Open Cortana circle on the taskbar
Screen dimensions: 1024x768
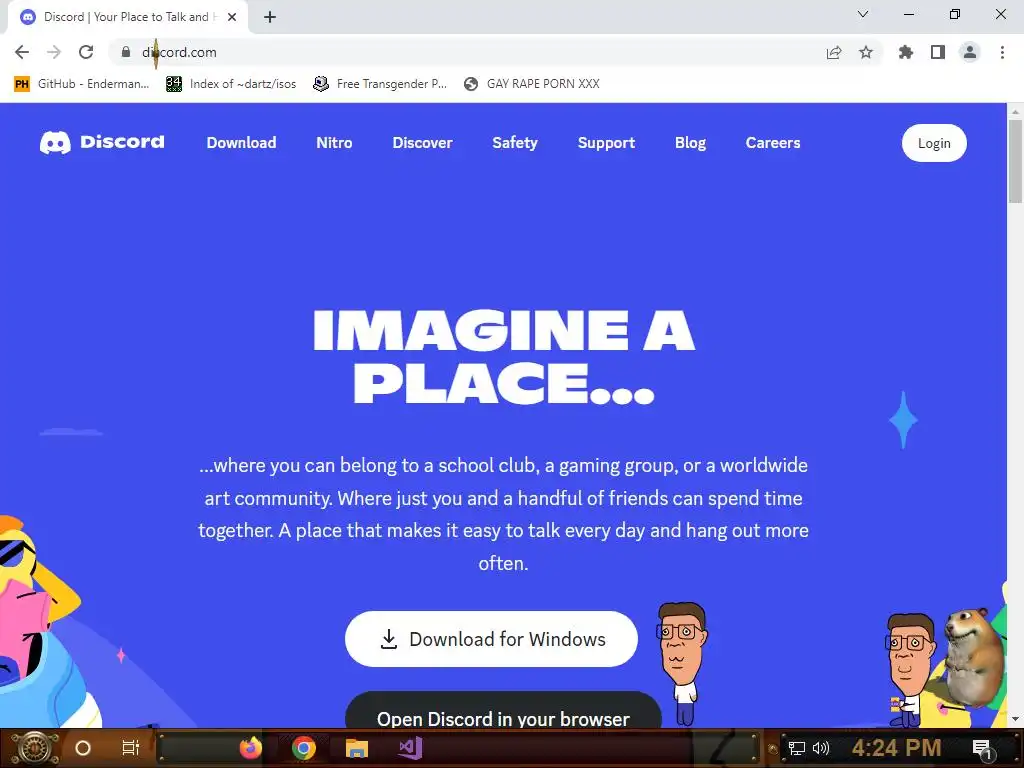pos(82,748)
